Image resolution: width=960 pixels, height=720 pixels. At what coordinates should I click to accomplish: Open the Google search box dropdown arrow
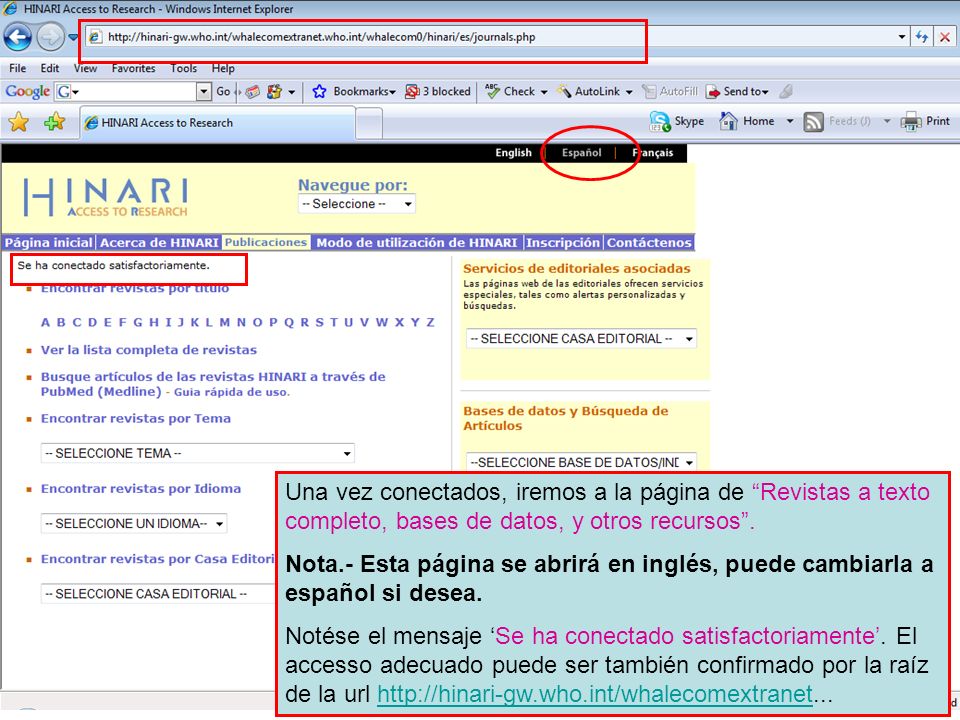coord(204,92)
